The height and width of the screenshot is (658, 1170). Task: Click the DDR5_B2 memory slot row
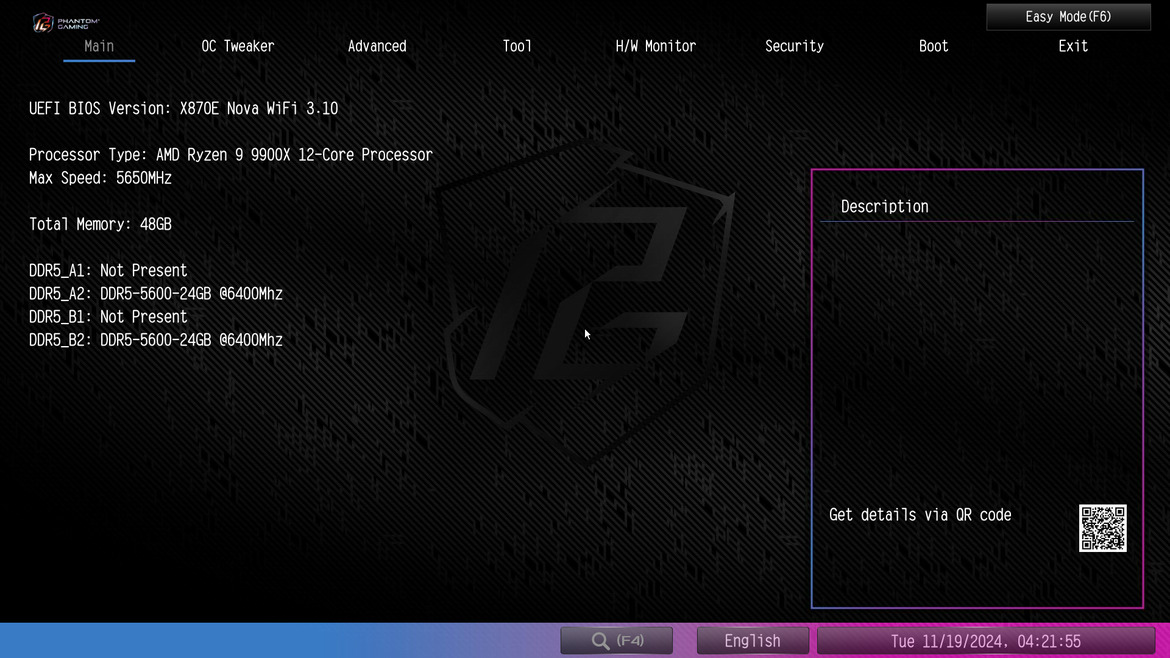pos(156,340)
